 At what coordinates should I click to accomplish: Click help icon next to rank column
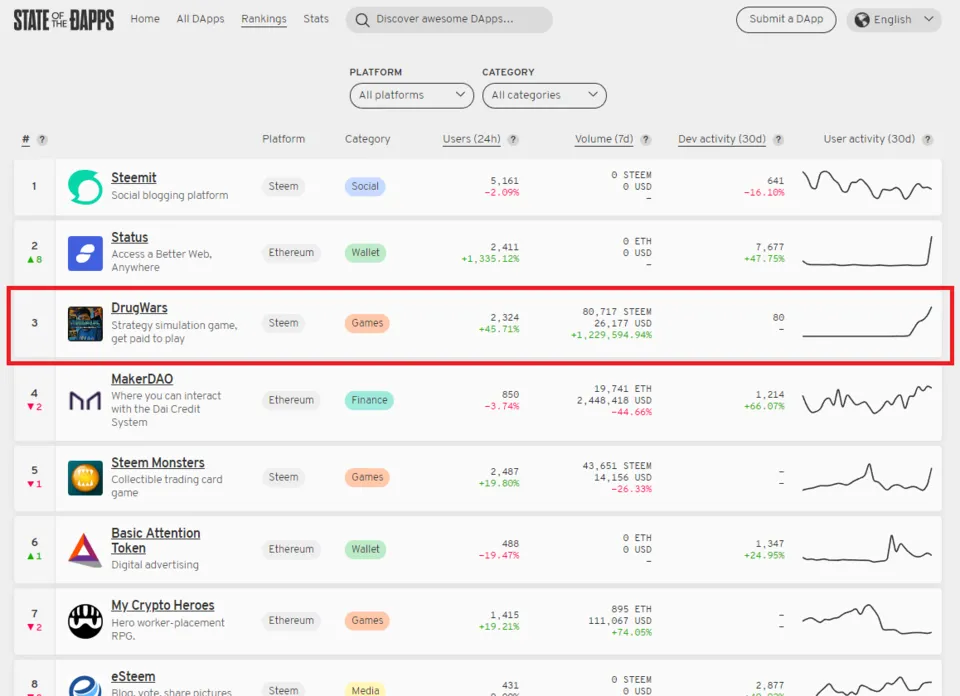tap(42, 140)
